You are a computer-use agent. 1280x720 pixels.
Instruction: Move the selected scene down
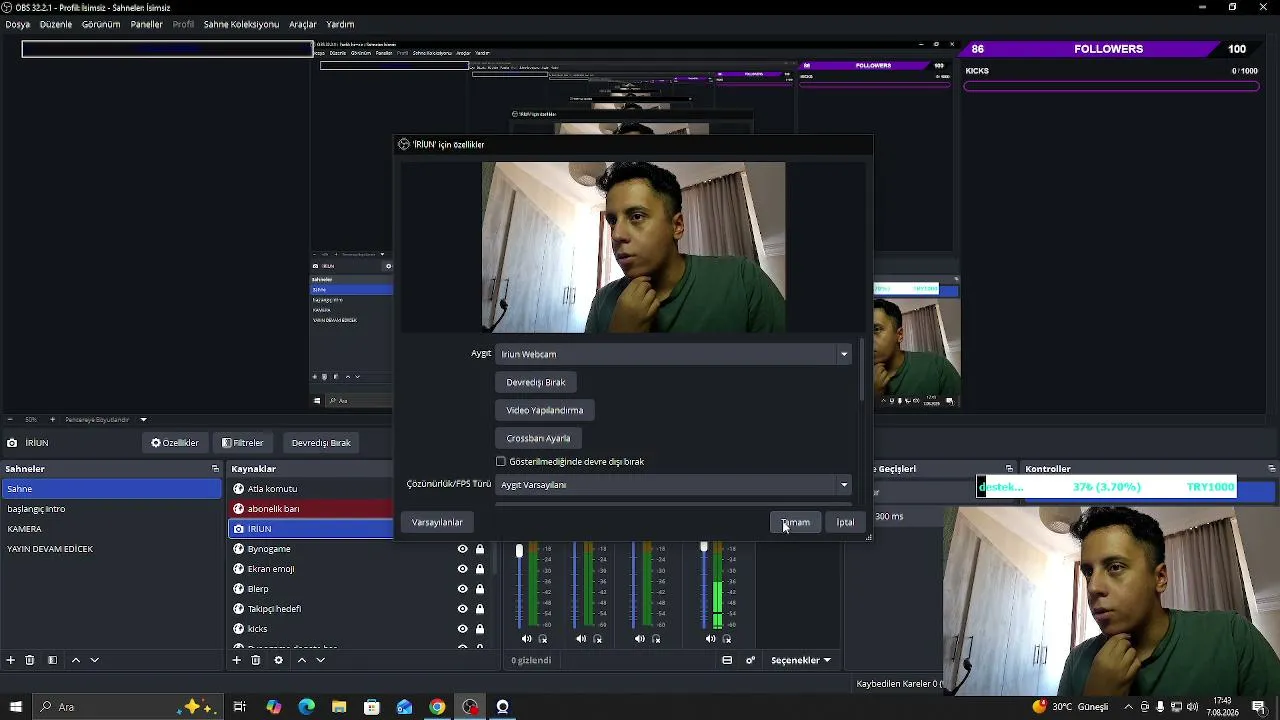pyautogui.click(x=95, y=660)
